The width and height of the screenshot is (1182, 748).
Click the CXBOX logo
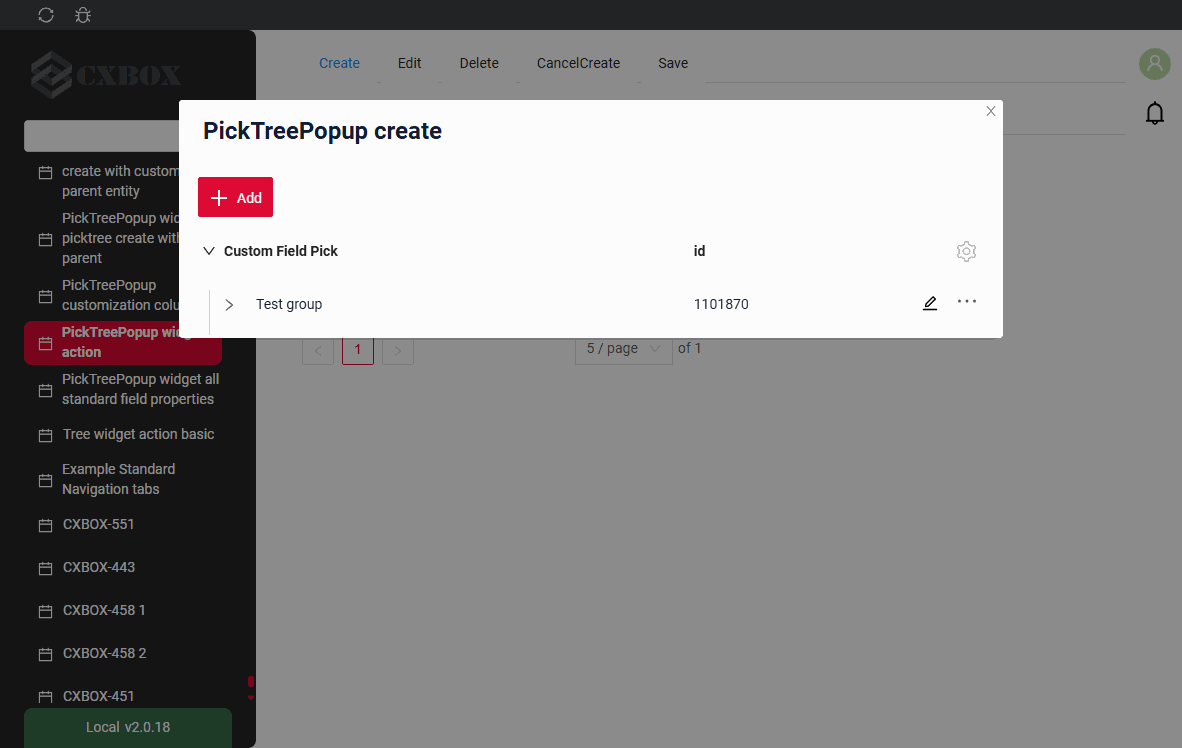tap(106, 75)
